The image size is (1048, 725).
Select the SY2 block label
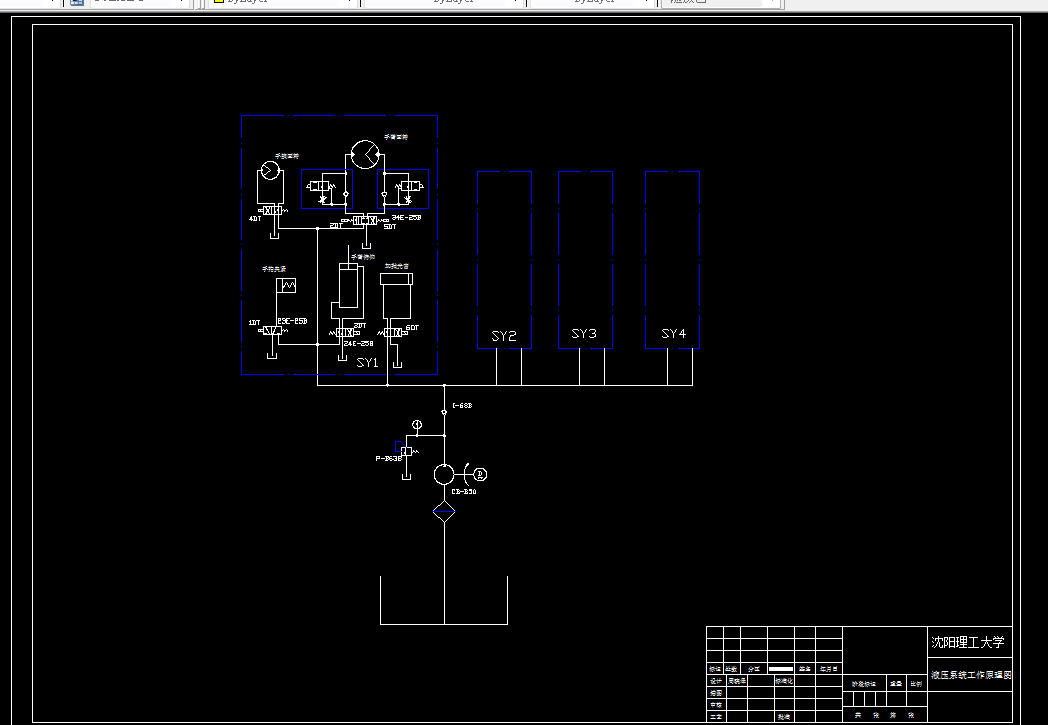504,336
